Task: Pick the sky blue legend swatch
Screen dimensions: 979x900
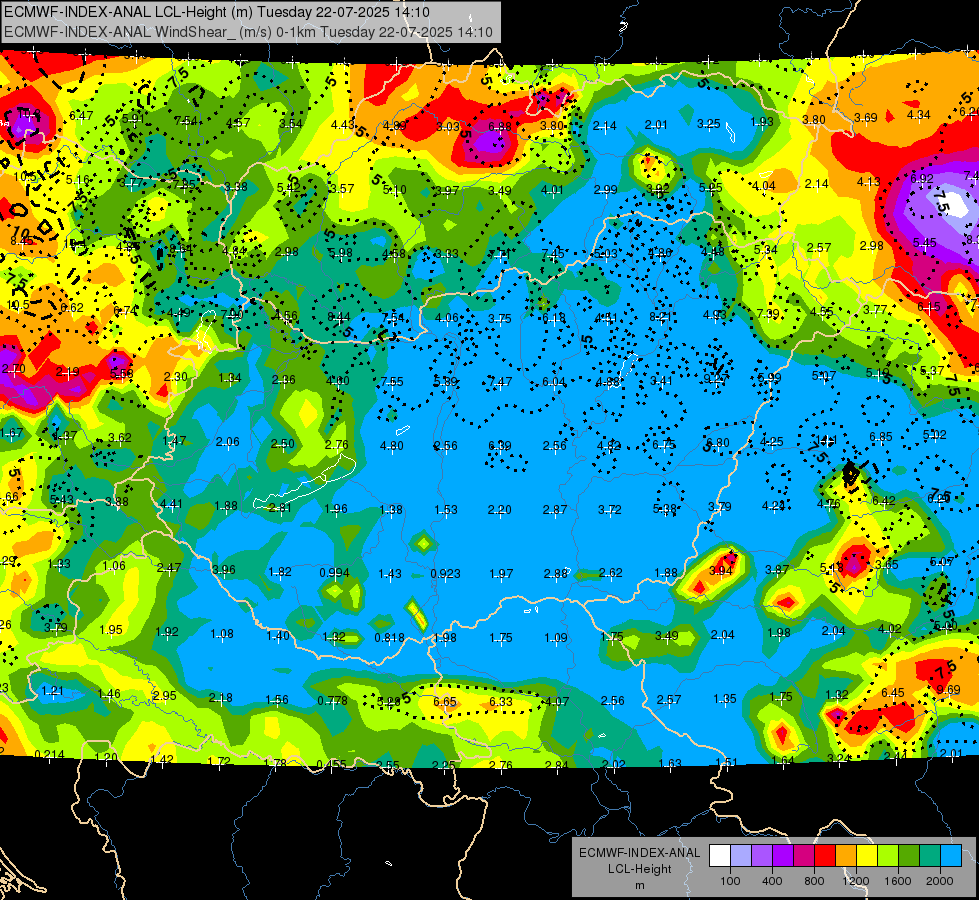Action: click(x=950, y=856)
